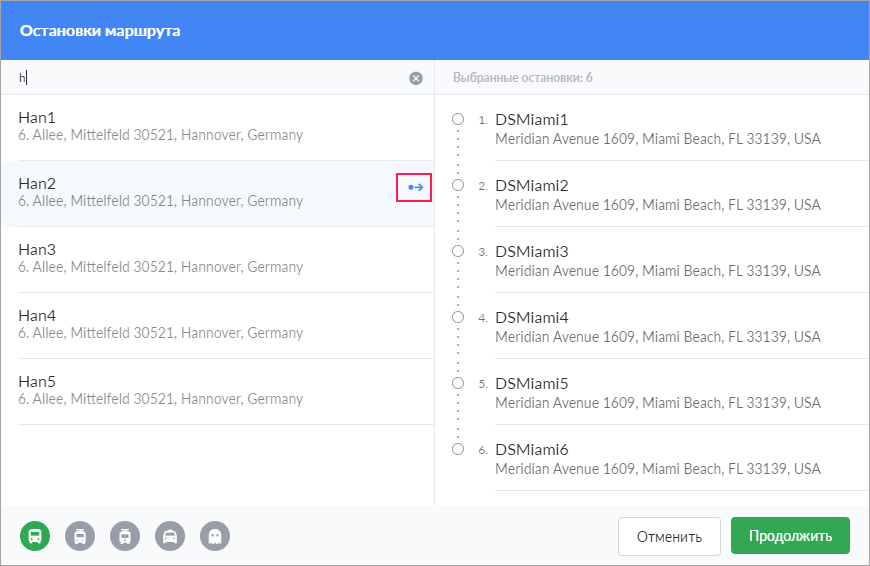
Task: Click the Отменить button
Action: click(669, 536)
